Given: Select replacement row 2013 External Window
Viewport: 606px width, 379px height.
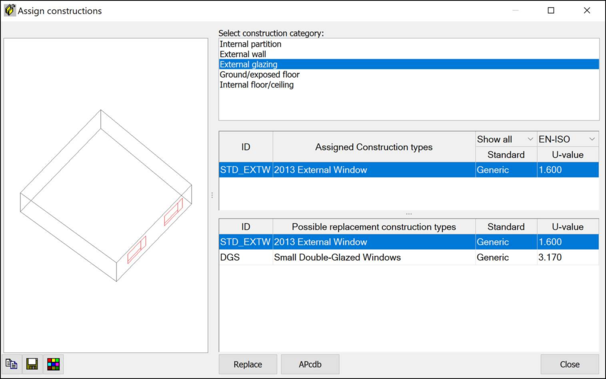Looking at the screenshot, I should point(409,242).
